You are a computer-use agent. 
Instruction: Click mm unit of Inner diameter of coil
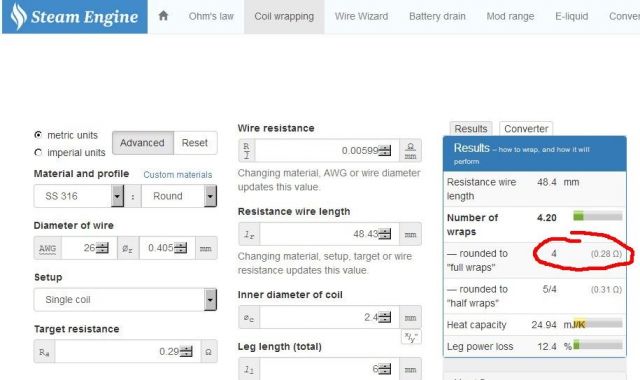(x=410, y=318)
